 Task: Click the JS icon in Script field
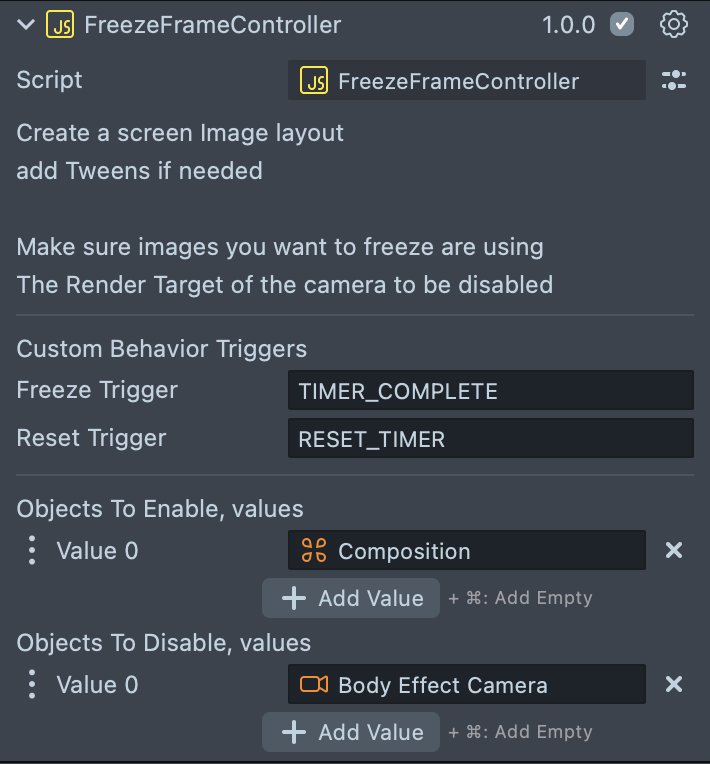[x=314, y=81]
